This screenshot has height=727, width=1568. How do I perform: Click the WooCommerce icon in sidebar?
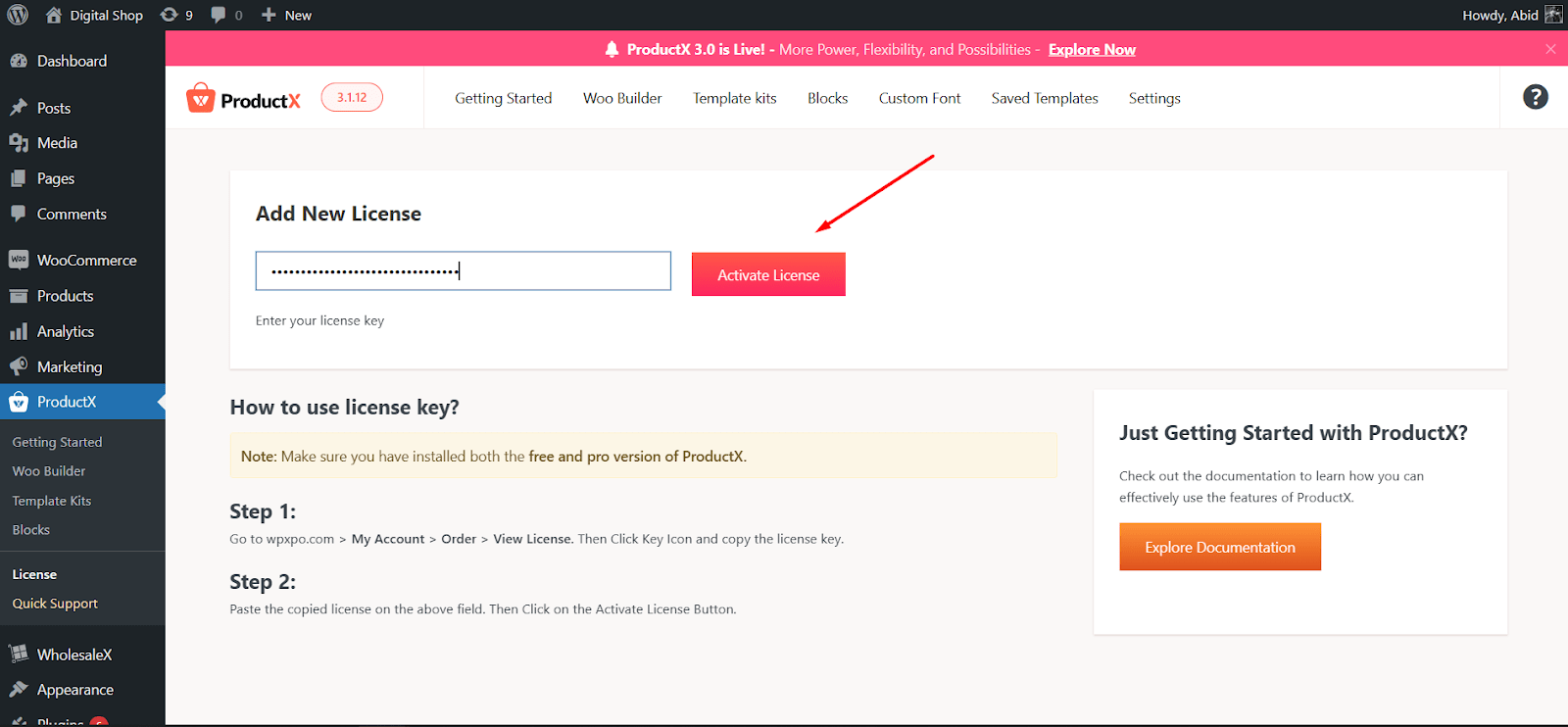(19, 260)
